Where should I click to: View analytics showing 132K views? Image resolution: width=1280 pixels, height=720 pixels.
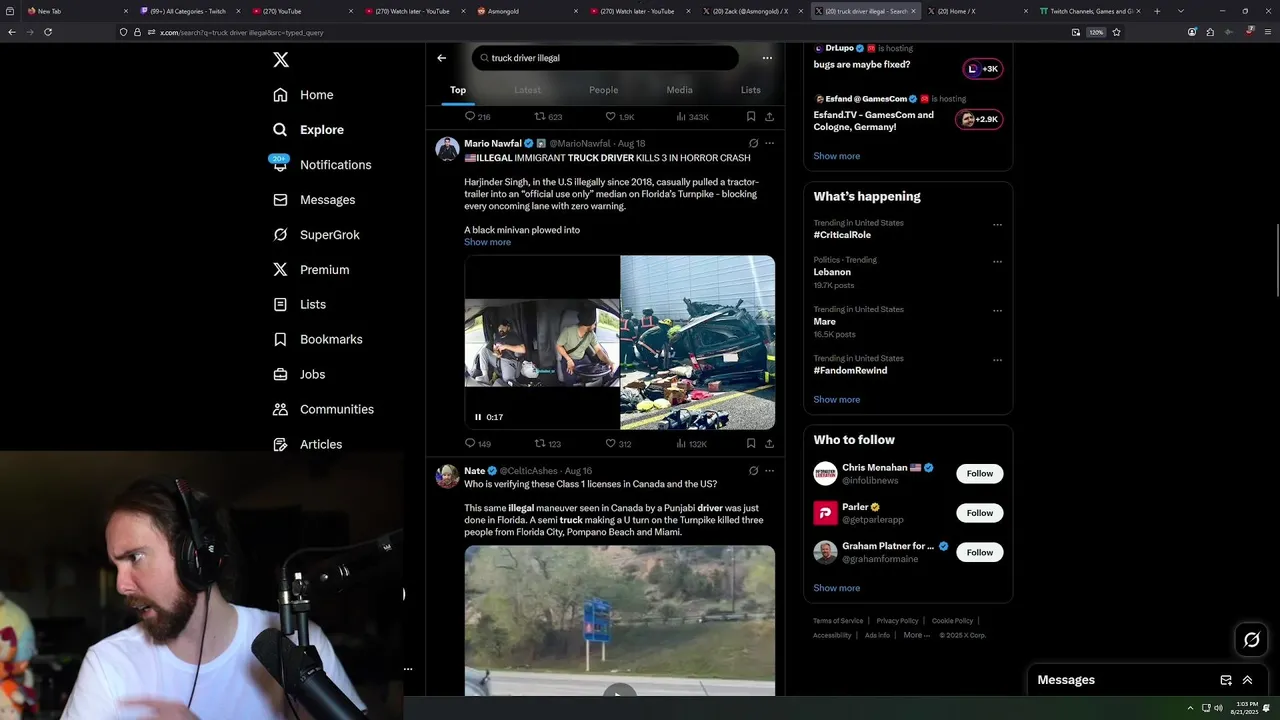[x=691, y=444]
